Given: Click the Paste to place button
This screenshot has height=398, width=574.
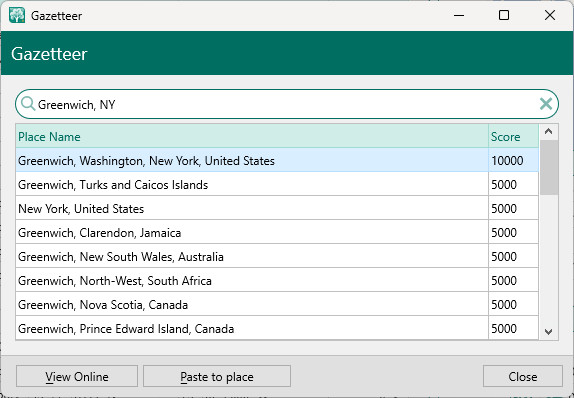Looking at the screenshot, I should click(x=217, y=376).
